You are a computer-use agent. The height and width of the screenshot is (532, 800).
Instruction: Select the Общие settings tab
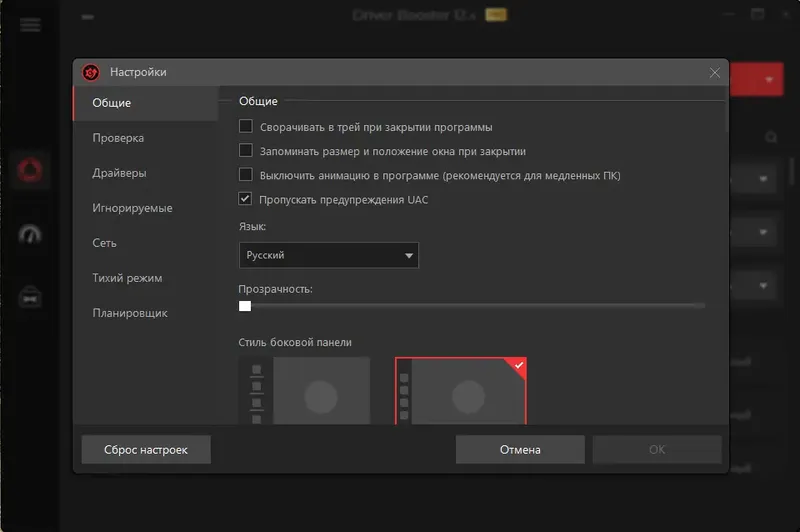[x=146, y=103]
